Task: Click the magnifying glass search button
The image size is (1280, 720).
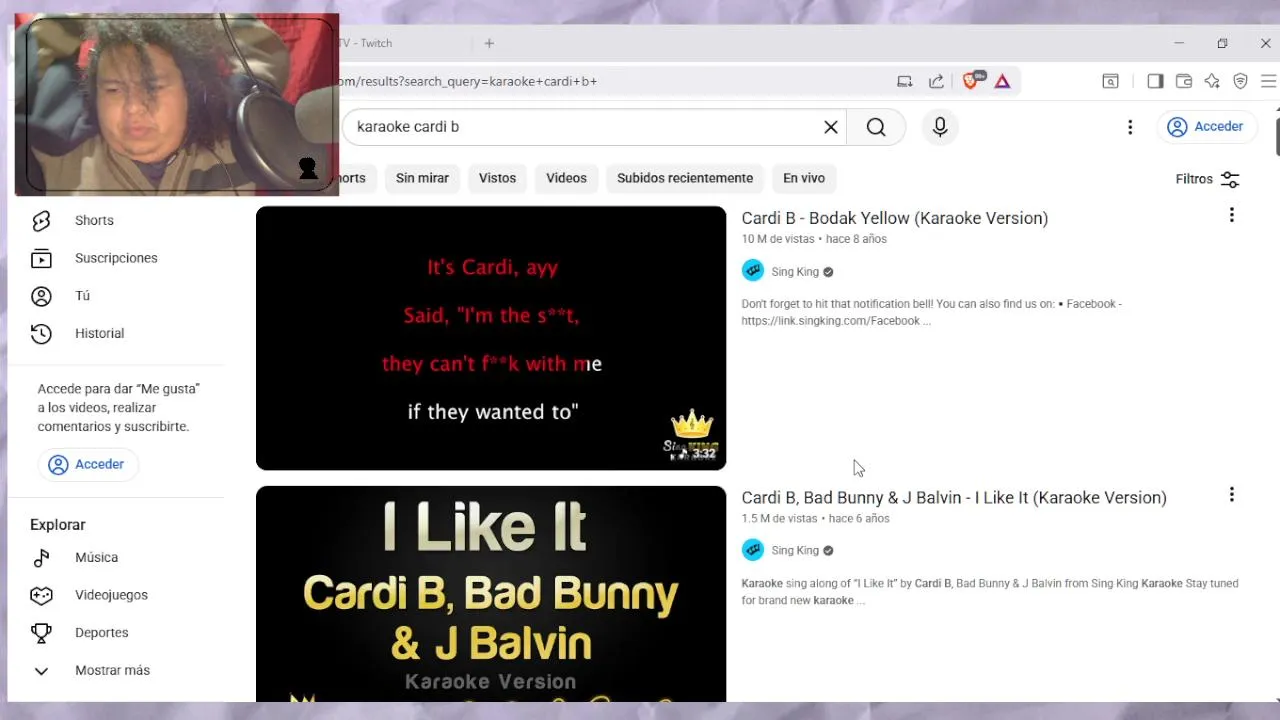Action: [x=876, y=127]
